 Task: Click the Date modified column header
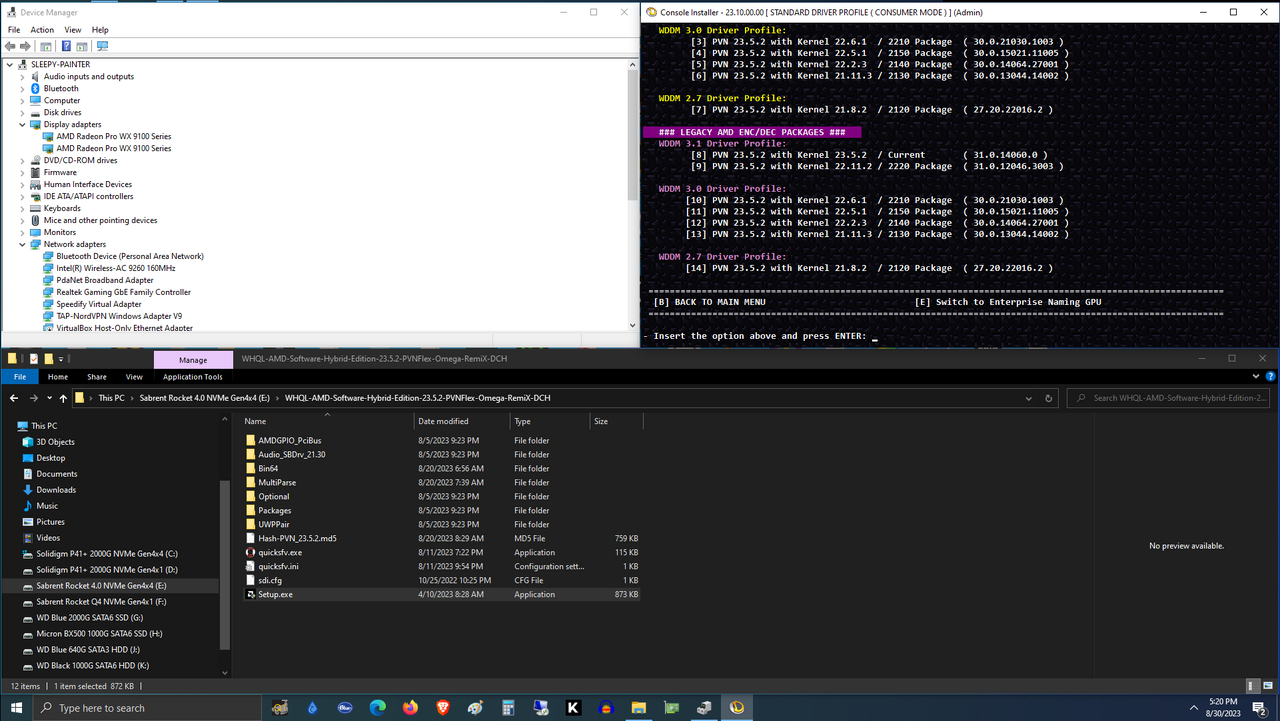coord(443,421)
